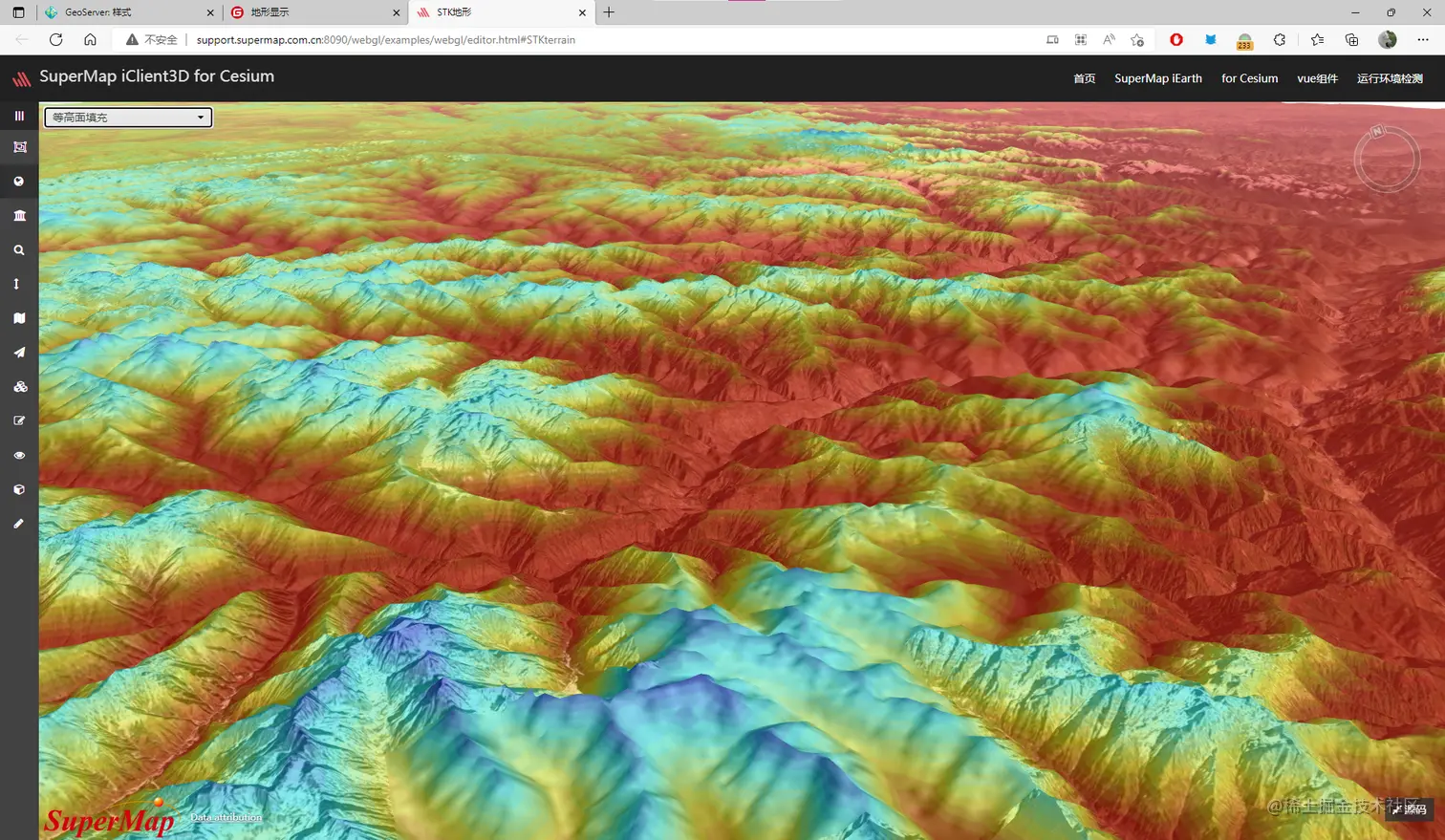Viewport: 1445px width, 840px height.
Task: Select the 3D box icon in sidebar
Action: click(19, 489)
